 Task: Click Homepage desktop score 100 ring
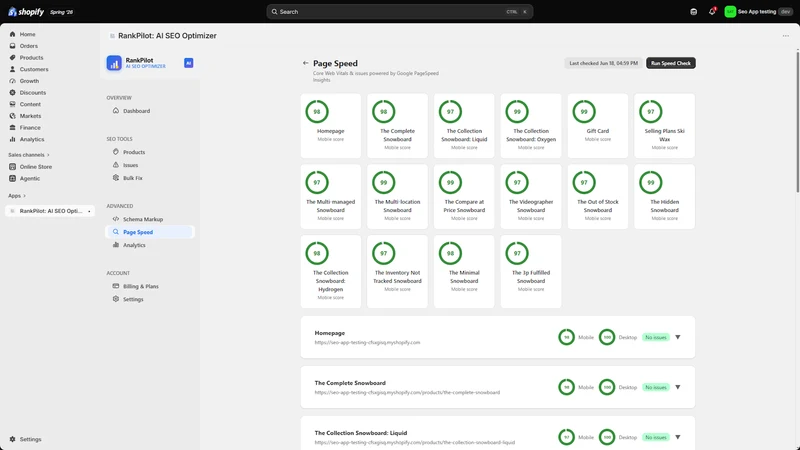tap(607, 337)
